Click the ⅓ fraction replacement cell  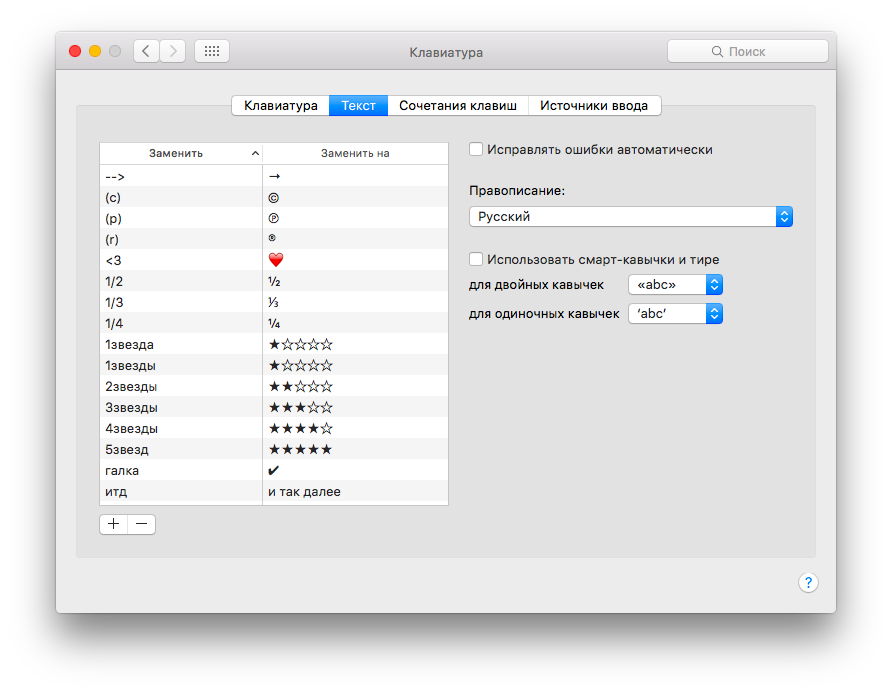tap(355, 303)
